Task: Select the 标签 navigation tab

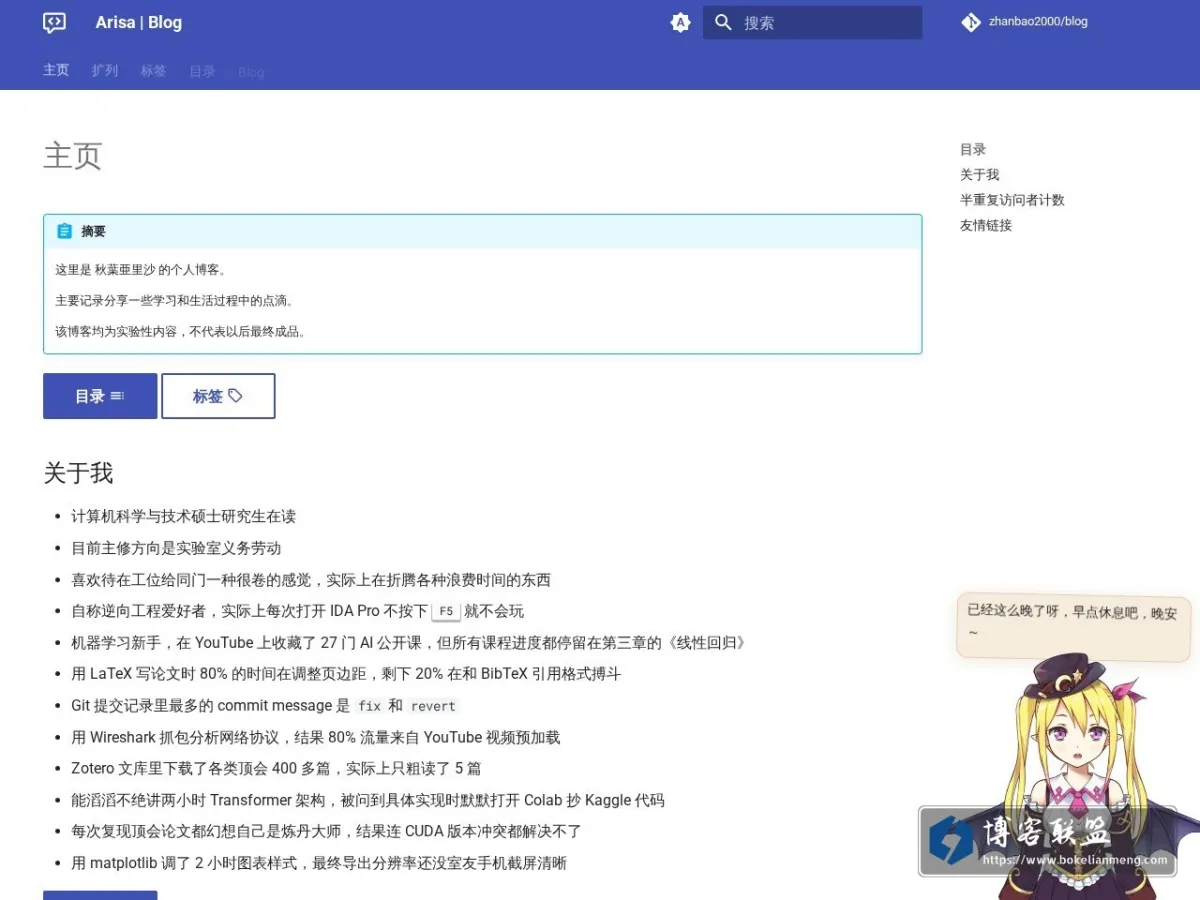Action: pyautogui.click(x=154, y=71)
